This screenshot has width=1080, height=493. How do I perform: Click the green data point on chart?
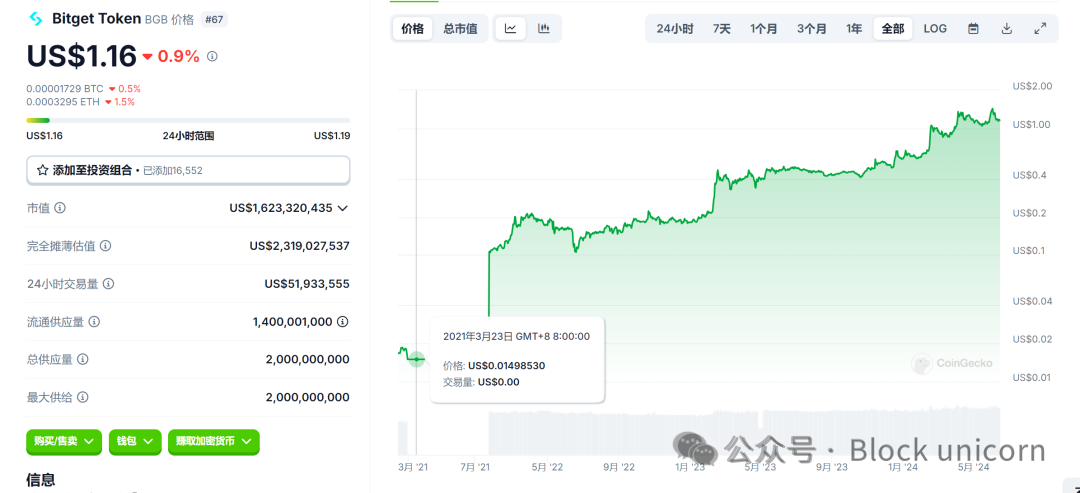tap(417, 359)
